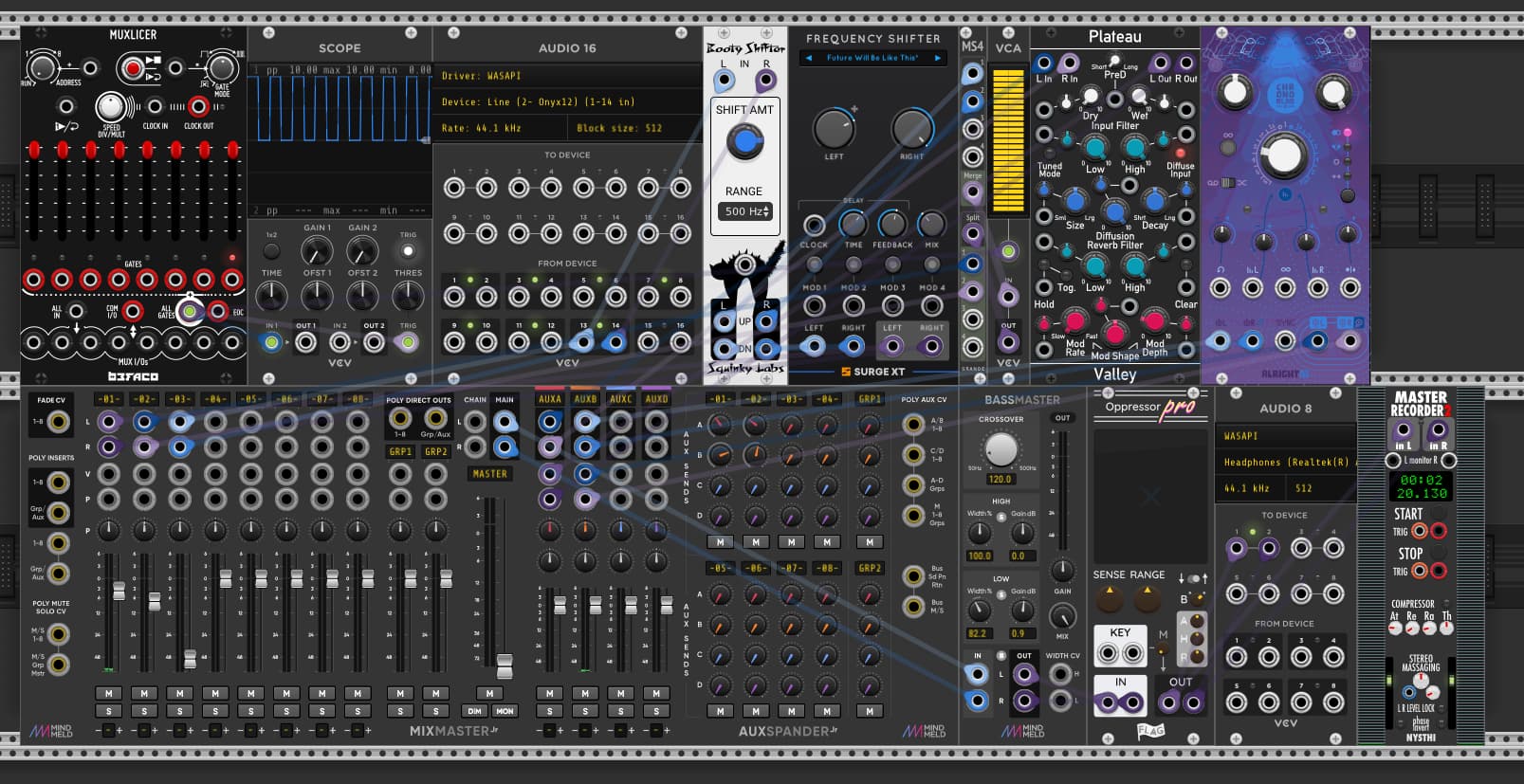Click the AuxSpander GRP2 label
Image resolution: width=1524 pixels, height=784 pixels.
[x=870, y=568]
